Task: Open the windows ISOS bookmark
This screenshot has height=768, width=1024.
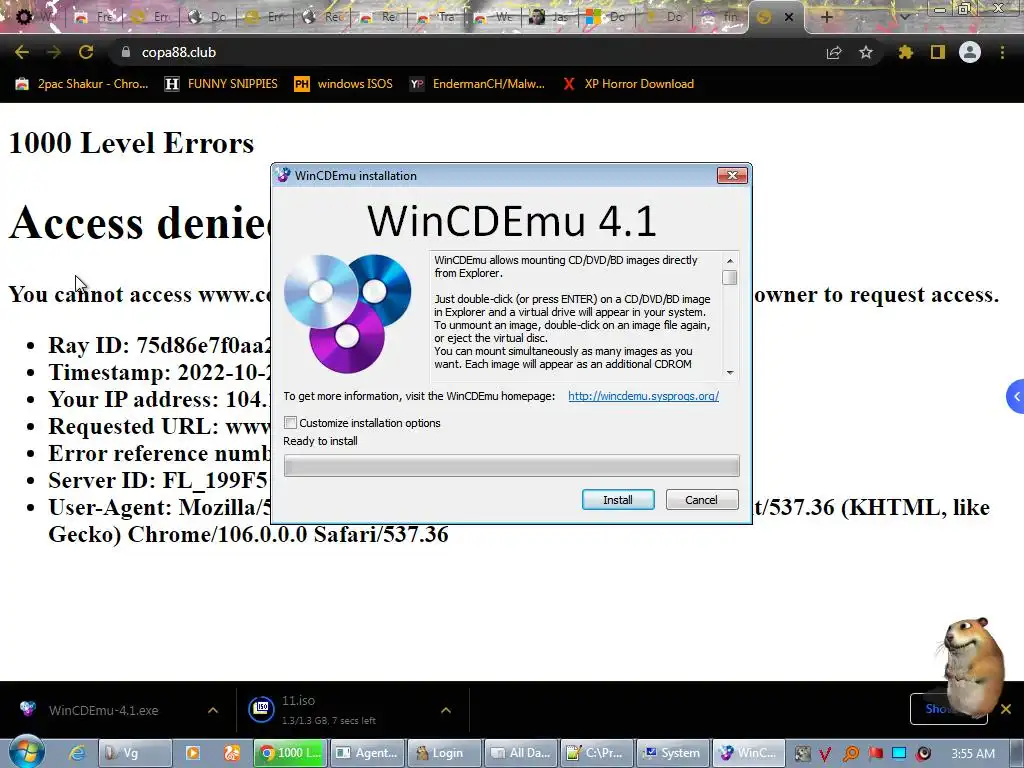Action: (344, 84)
